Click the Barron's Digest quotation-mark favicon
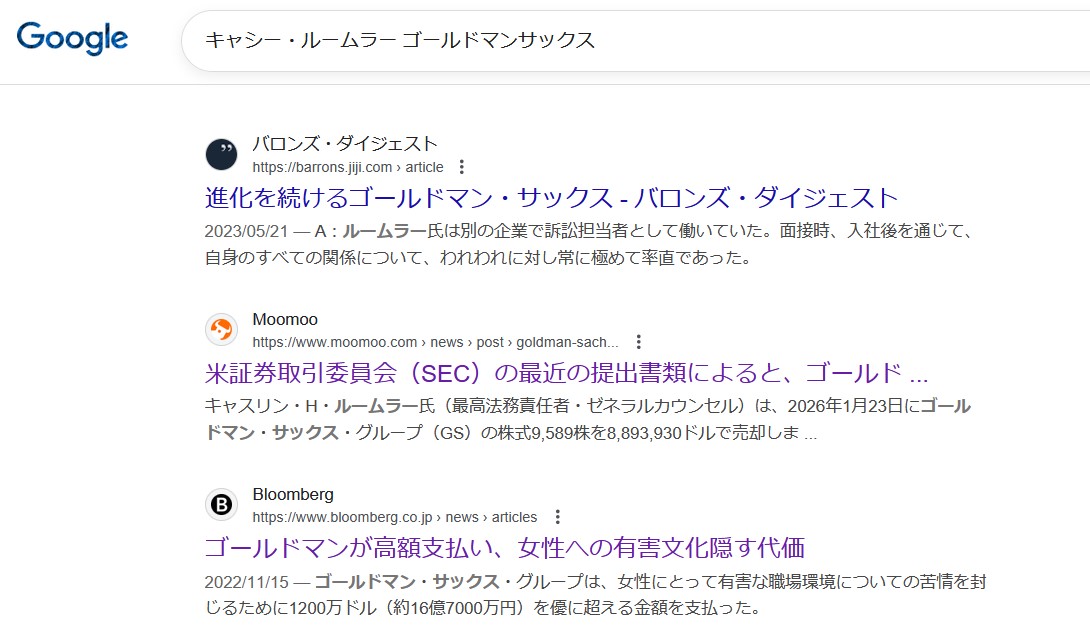The image size is (1090, 643). (221, 155)
